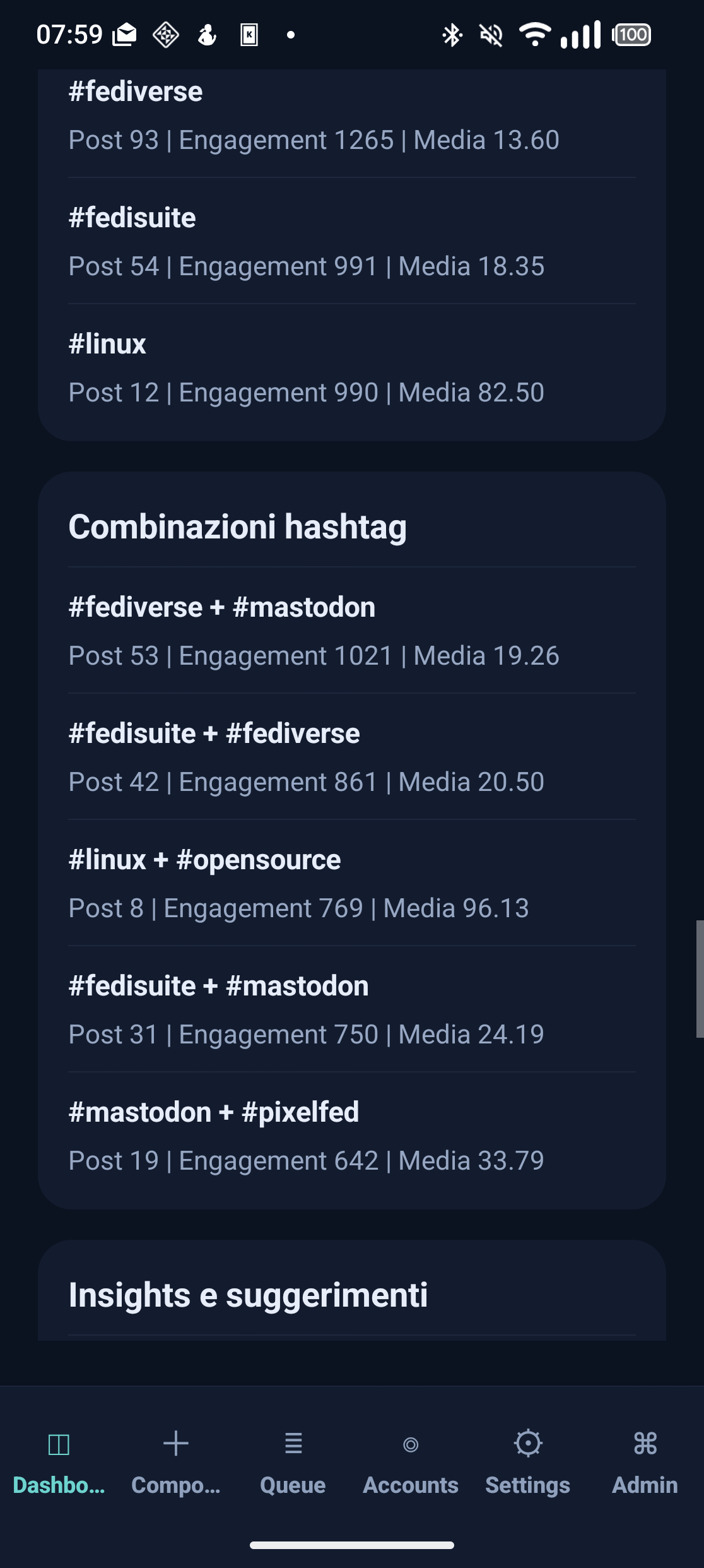The image size is (704, 1568).
Task: Open #fediverse + #mastodon combination
Action: pyautogui.click(x=352, y=631)
